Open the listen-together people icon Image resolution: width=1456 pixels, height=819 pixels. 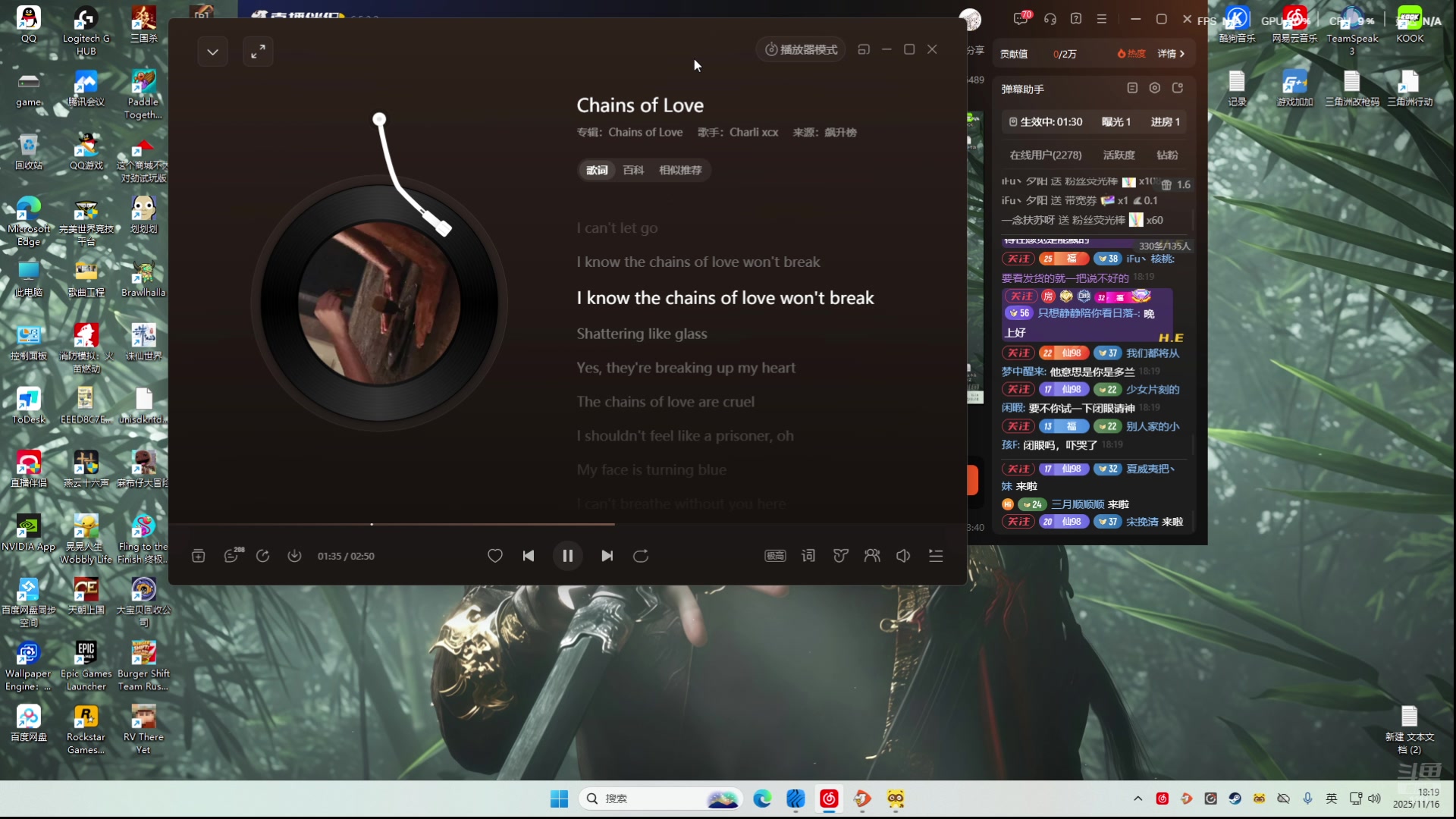click(x=872, y=556)
